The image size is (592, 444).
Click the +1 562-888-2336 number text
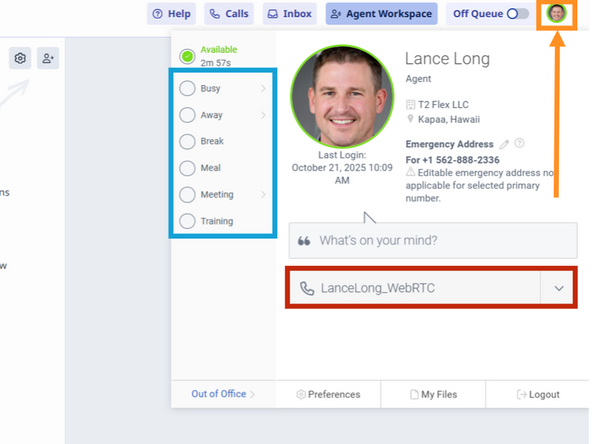pos(461,160)
